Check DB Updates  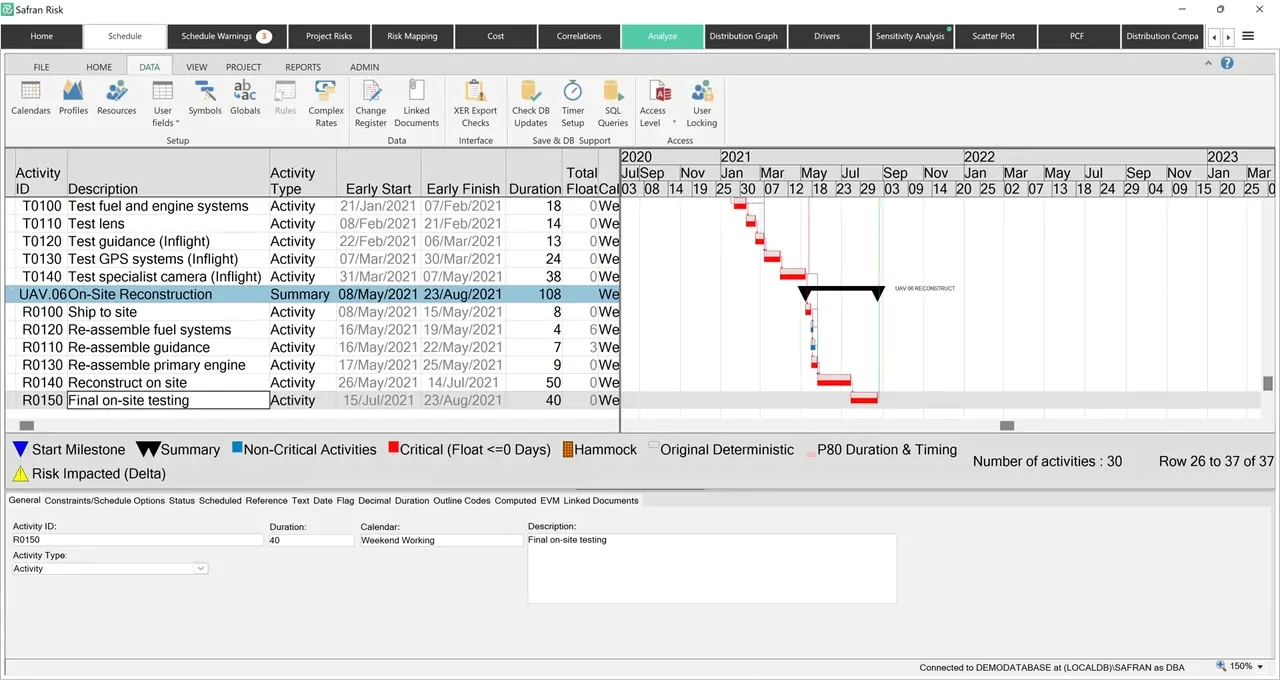coord(531,104)
